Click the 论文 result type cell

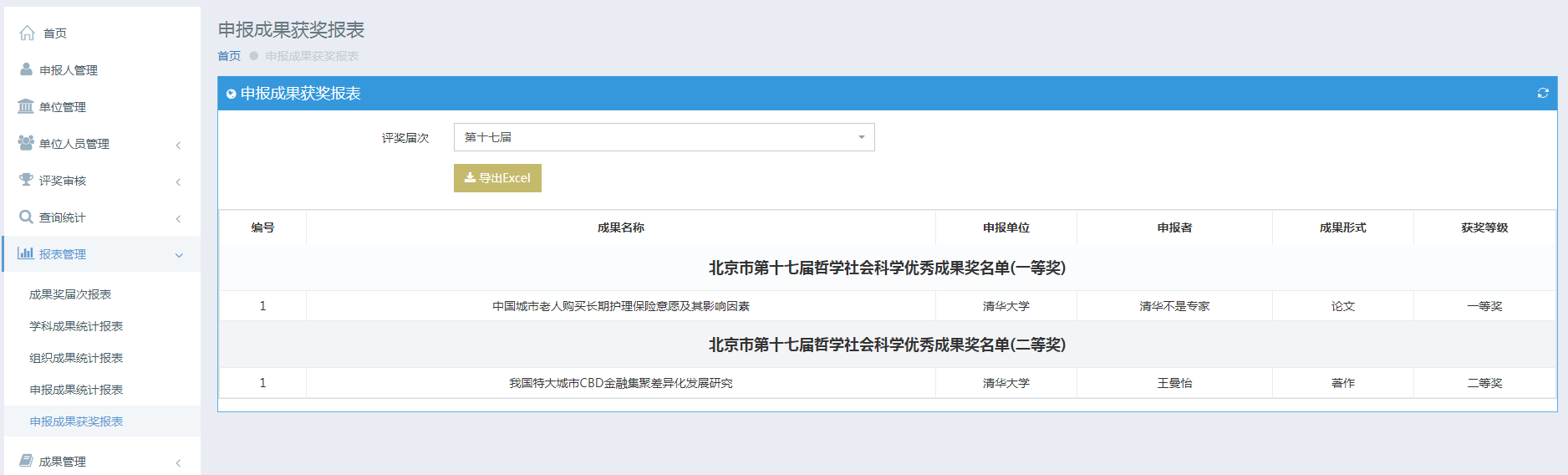pos(1343,306)
